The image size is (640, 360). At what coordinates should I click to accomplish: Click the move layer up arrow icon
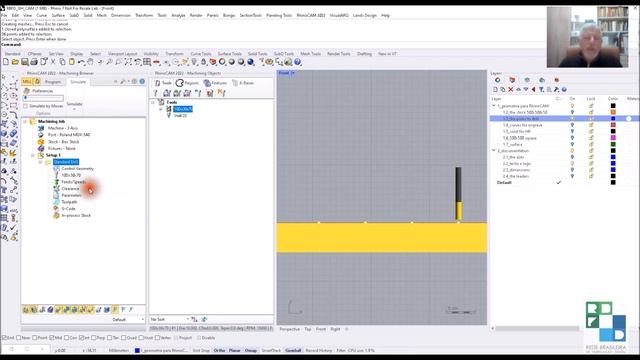[x=518, y=89]
